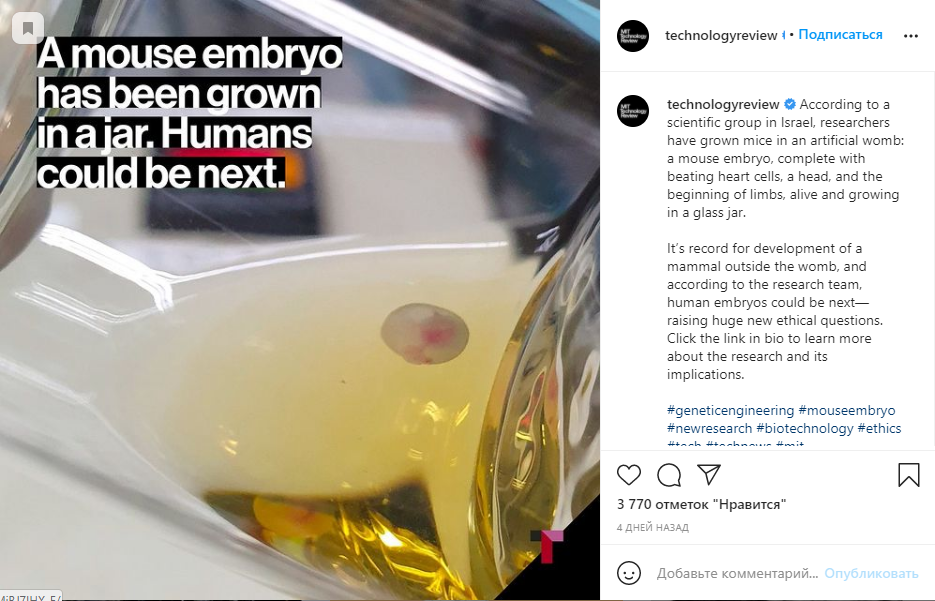
Task: Save post with bookmark icon below caption
Action: [x=909, y=475]
